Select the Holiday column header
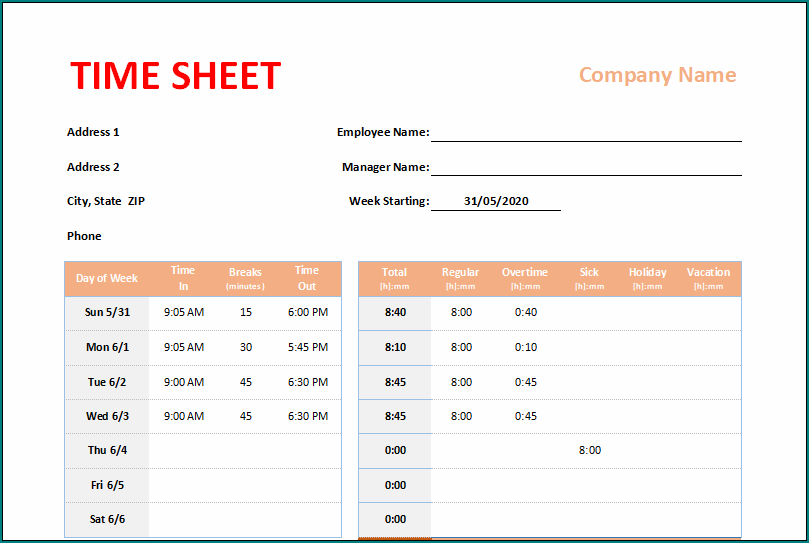Image resolution: width=809 pixels, height=543 pixels. [647, 278]
